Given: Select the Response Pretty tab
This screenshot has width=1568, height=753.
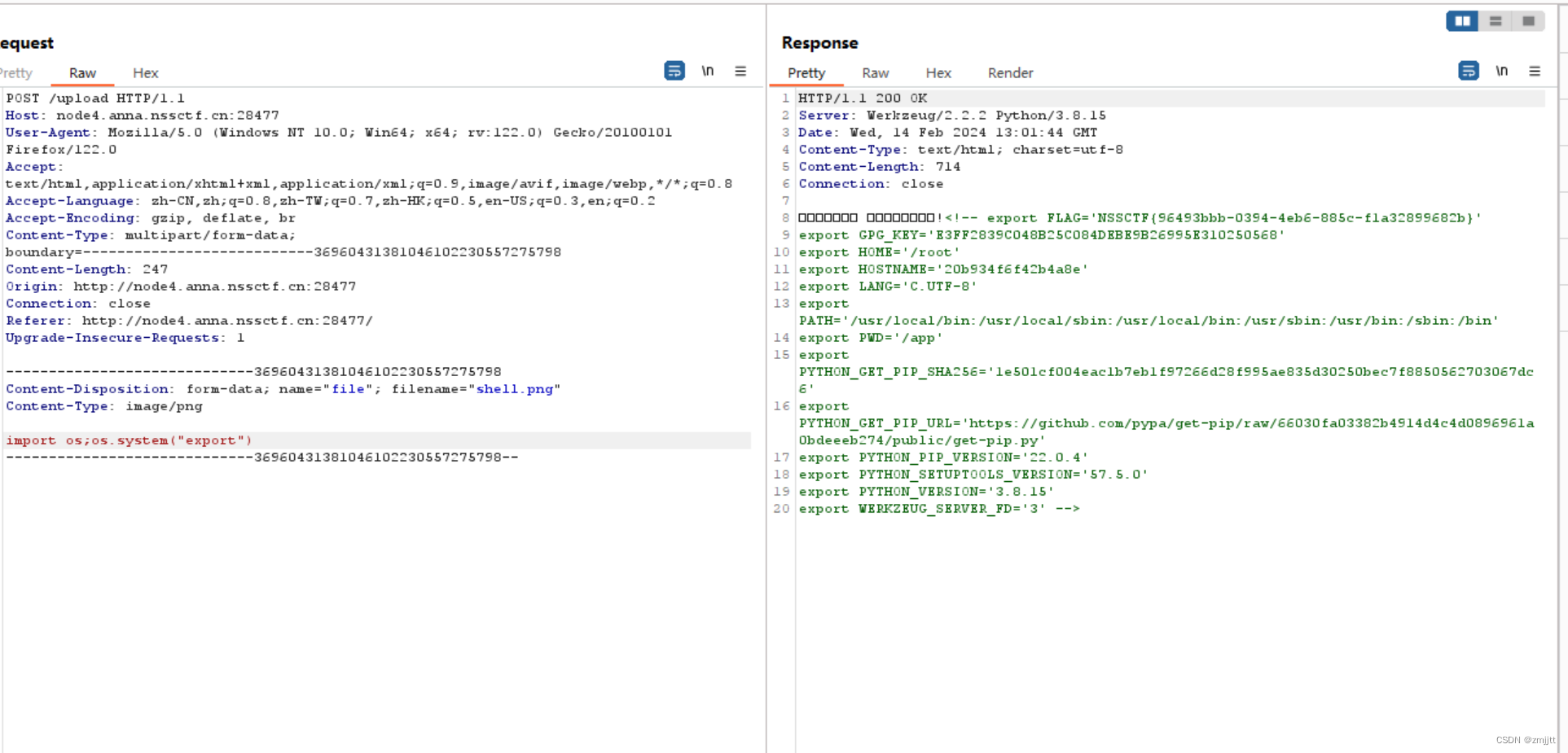Looking at the screenshot, I should click(806, 73).
